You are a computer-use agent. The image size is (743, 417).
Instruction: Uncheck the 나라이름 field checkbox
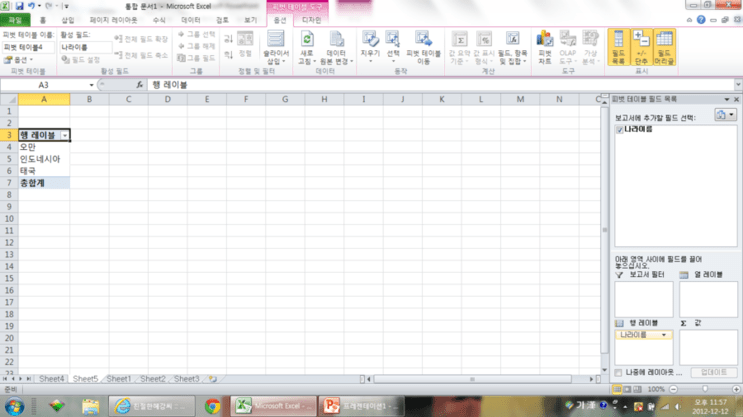pyautogui.click(x=619, y=129)
